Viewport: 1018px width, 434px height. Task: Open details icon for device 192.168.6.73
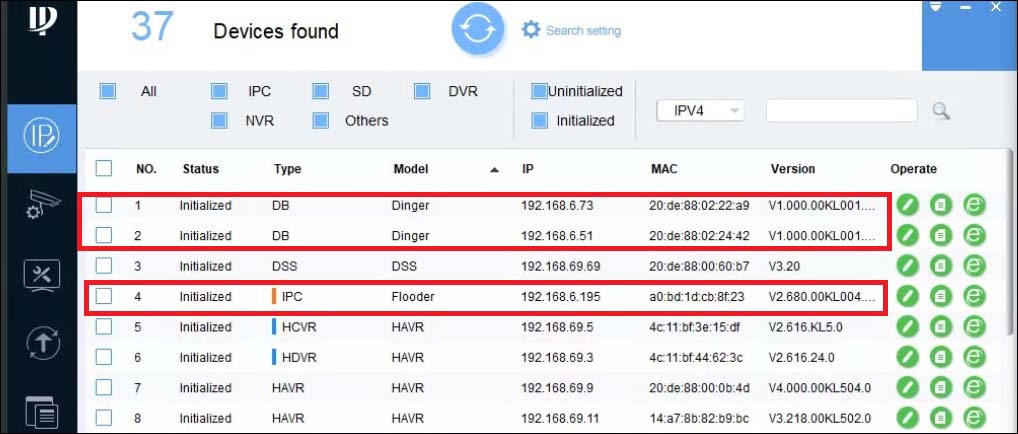(x=941, y=205)
